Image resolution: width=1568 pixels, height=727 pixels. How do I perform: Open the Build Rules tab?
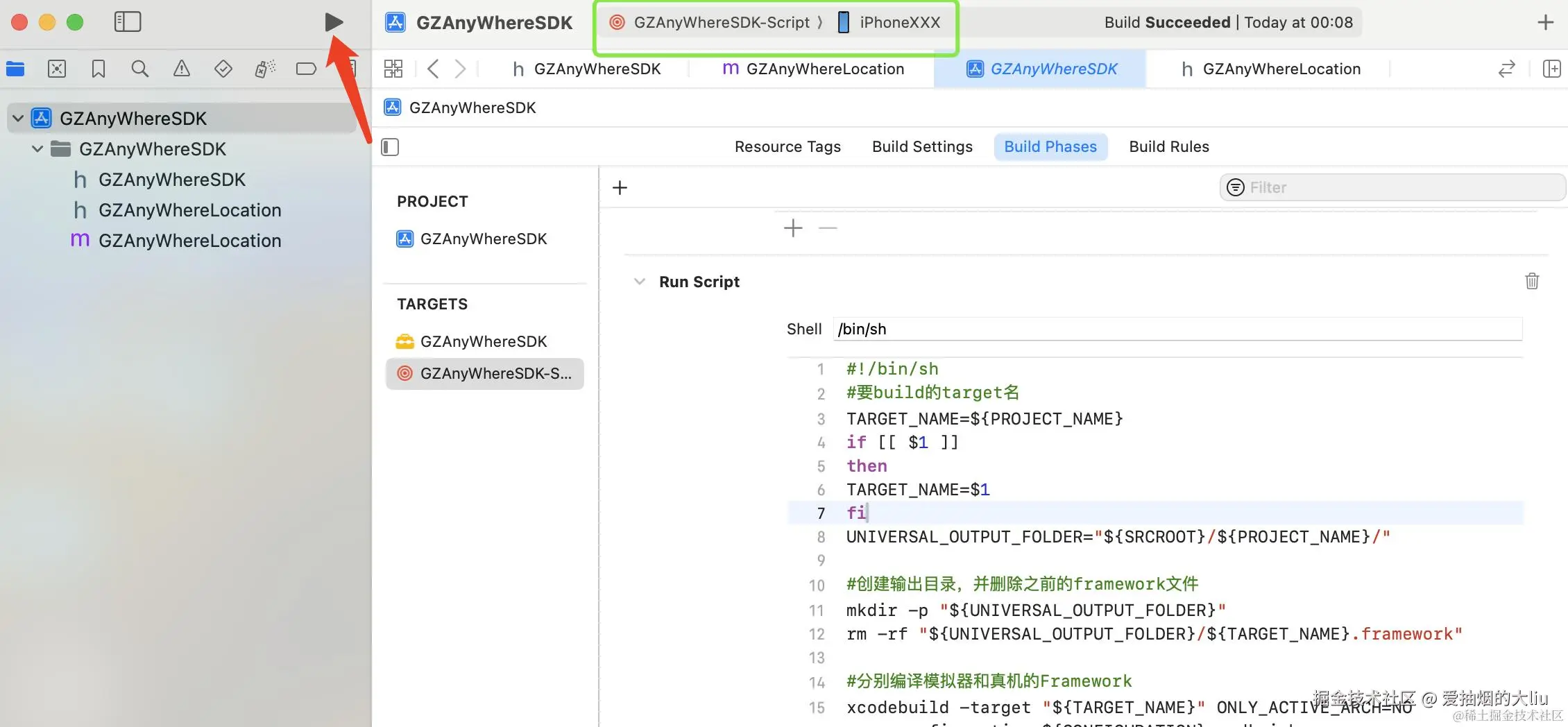pos(1169,147)
